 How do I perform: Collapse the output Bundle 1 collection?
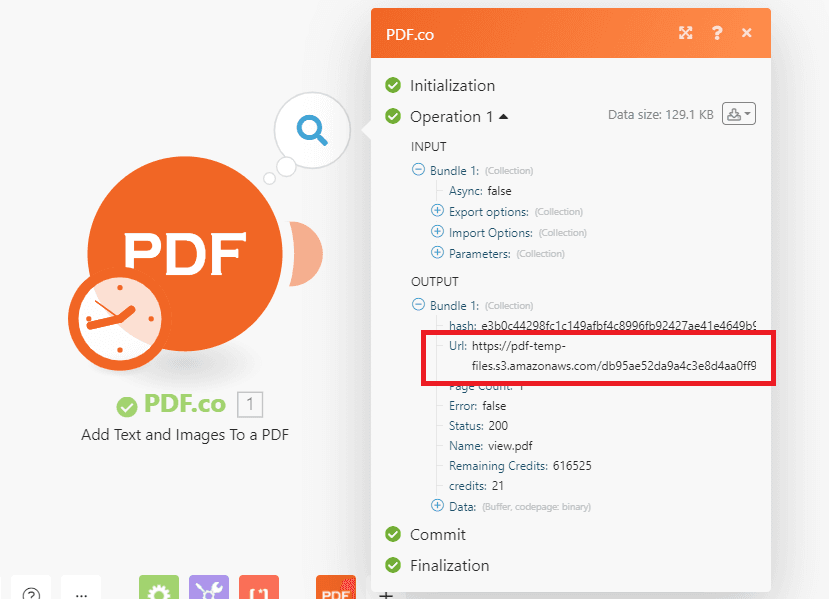pyautogui.click(x=419, y=305)
